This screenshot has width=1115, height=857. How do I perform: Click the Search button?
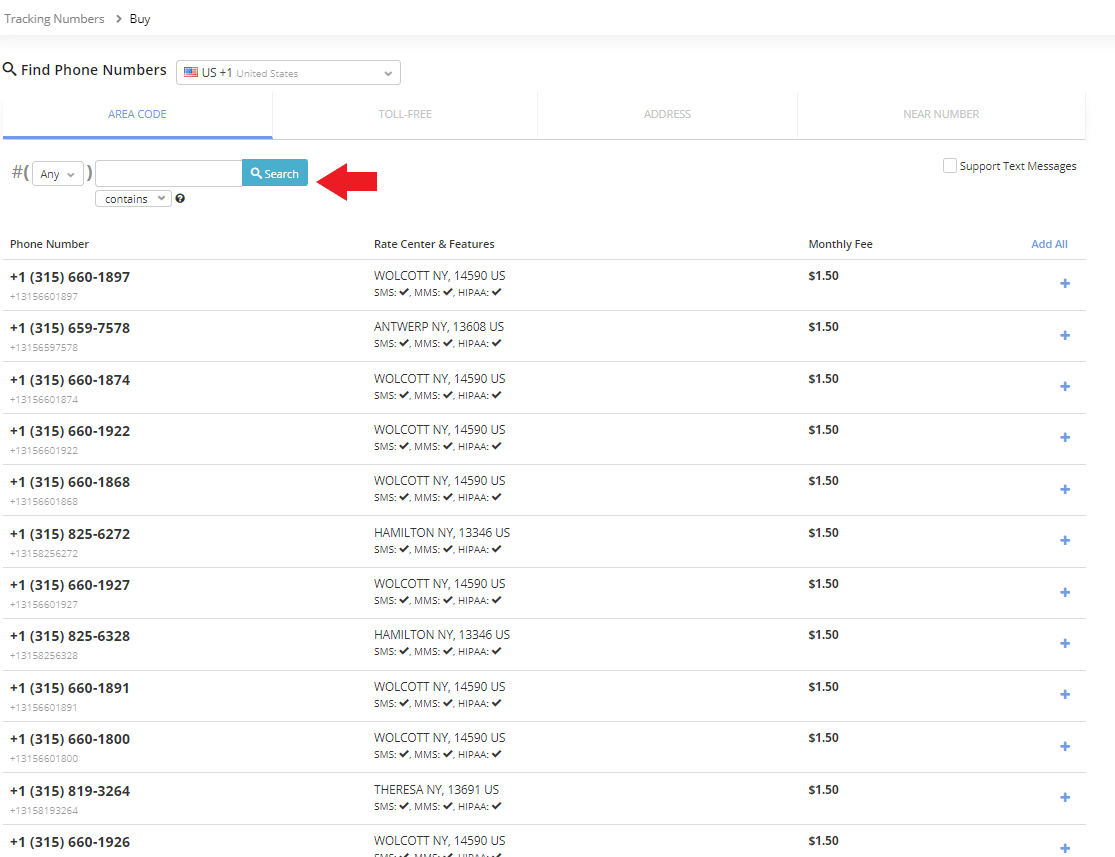[x=274, y=172]
